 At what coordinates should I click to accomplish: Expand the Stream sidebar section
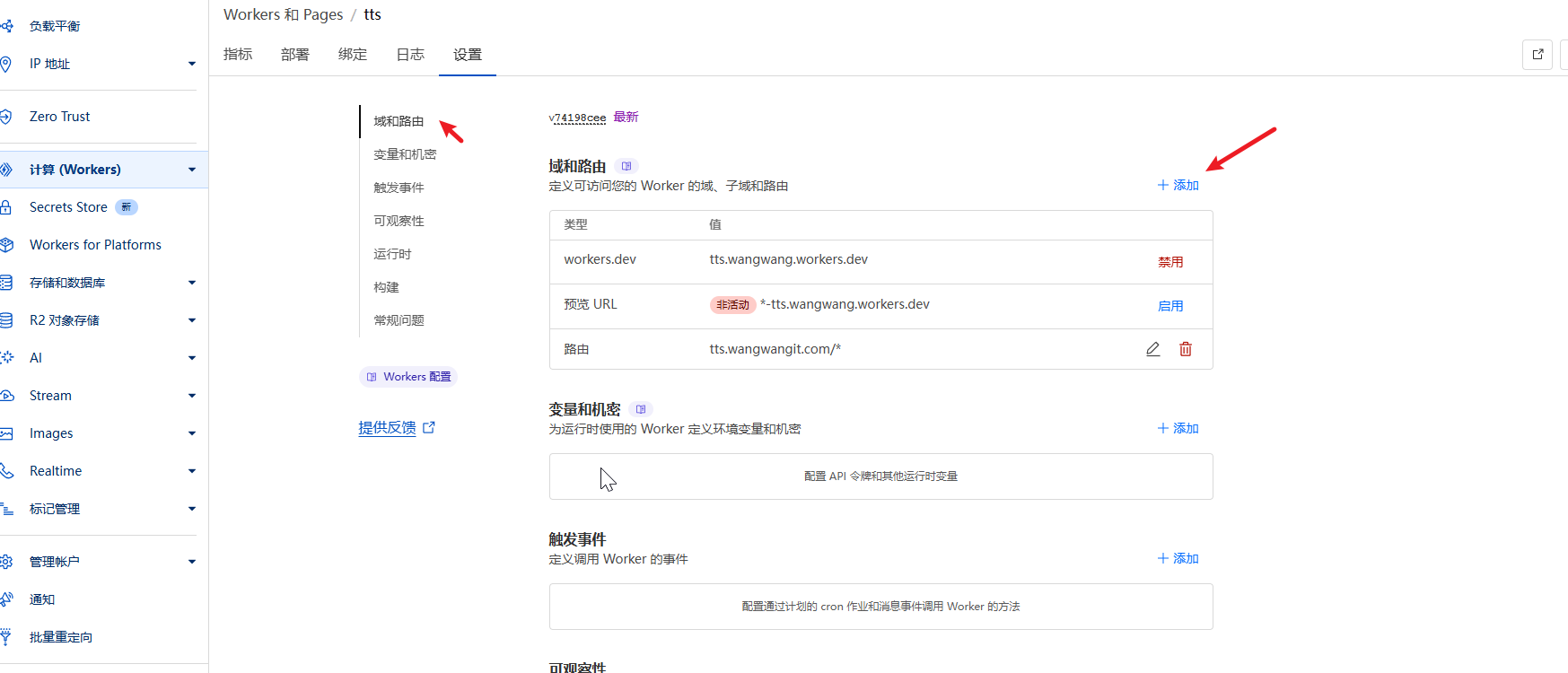191,396
